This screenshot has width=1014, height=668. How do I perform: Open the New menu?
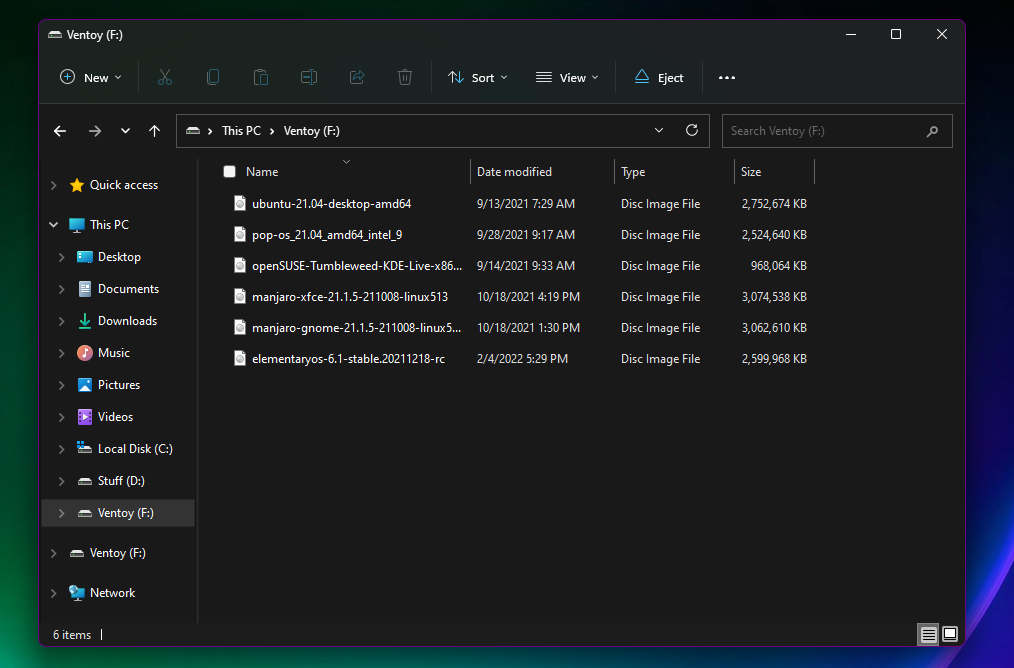coord(90,77)
